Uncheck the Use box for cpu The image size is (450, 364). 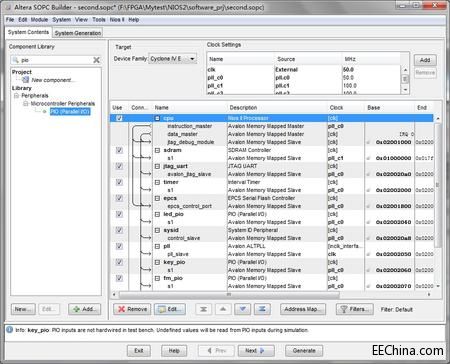119,118
